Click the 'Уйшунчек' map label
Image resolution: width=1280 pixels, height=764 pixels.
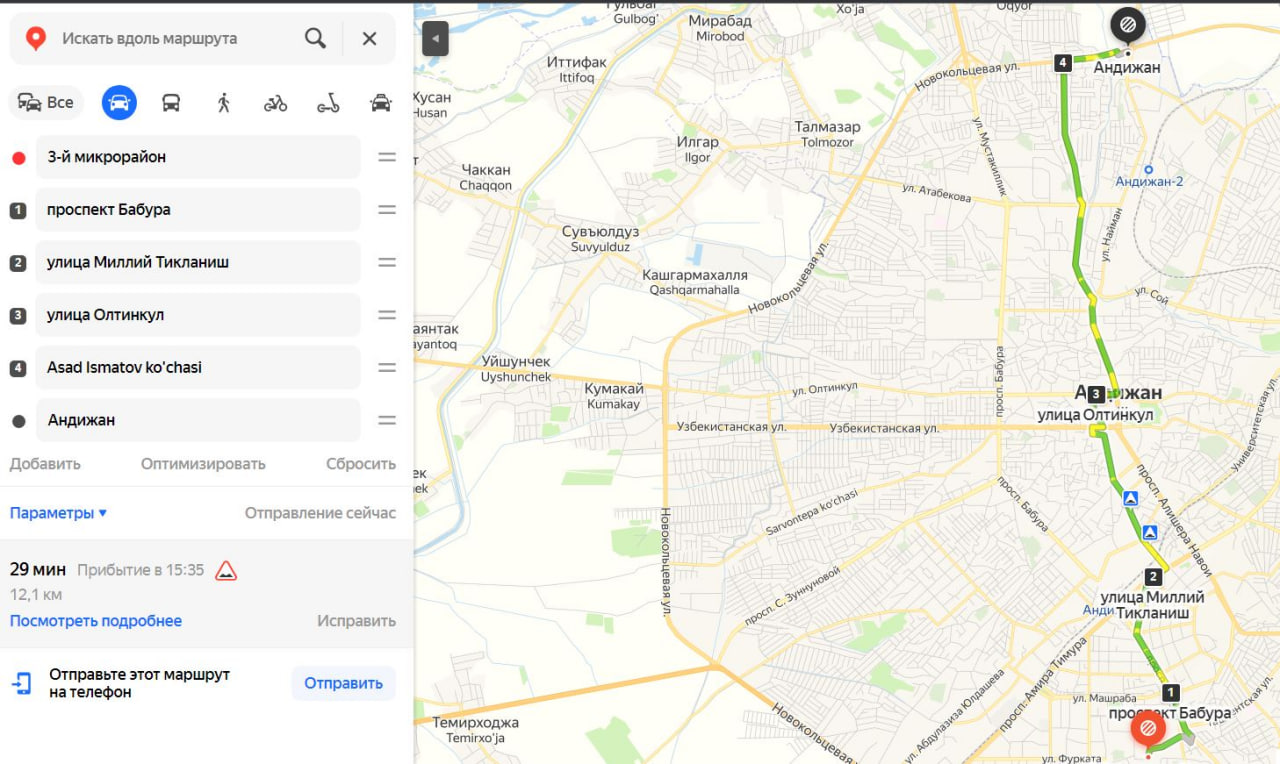pyautogui.click(x=516, y=361)
